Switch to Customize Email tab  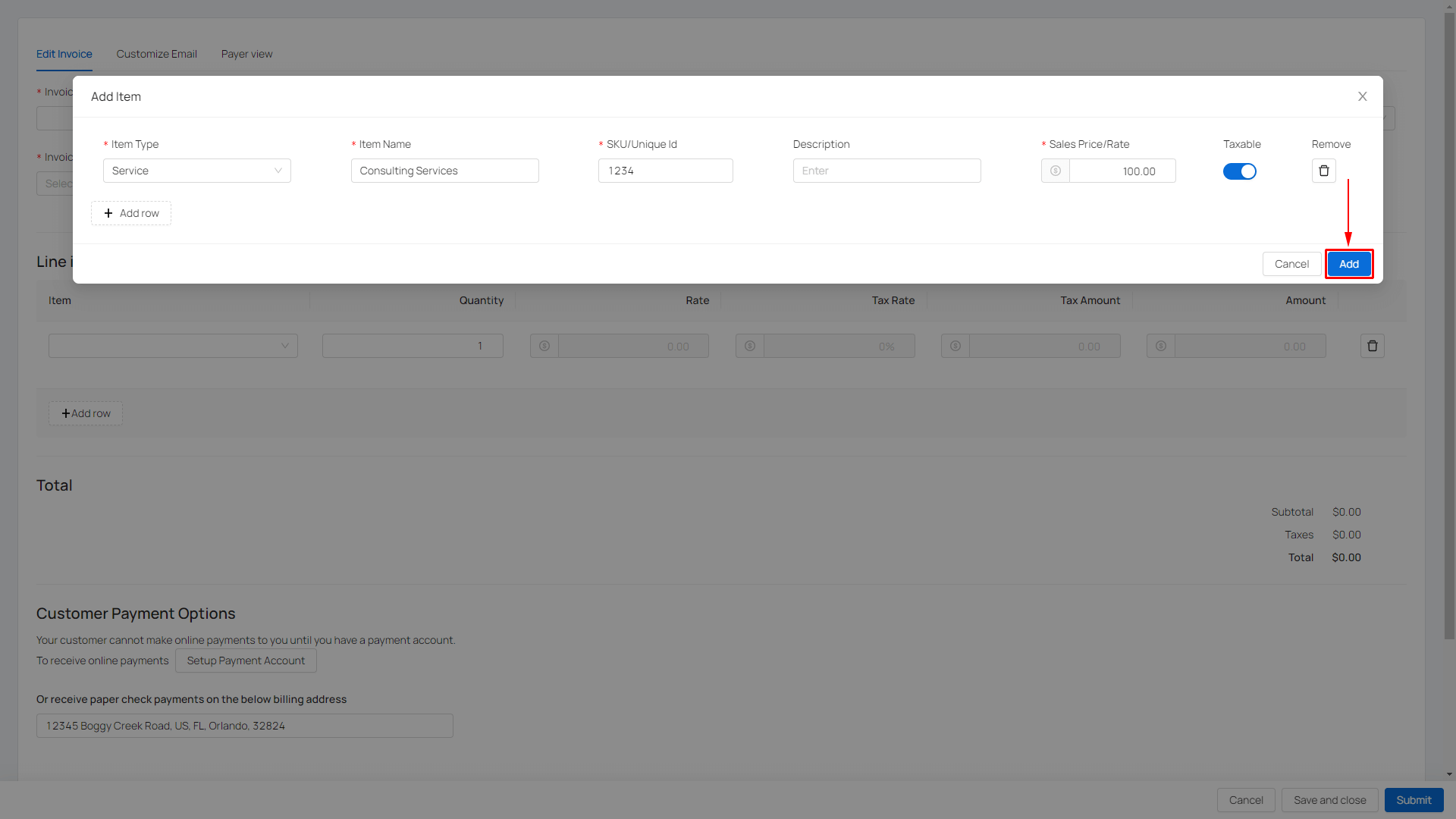(156, 54)
